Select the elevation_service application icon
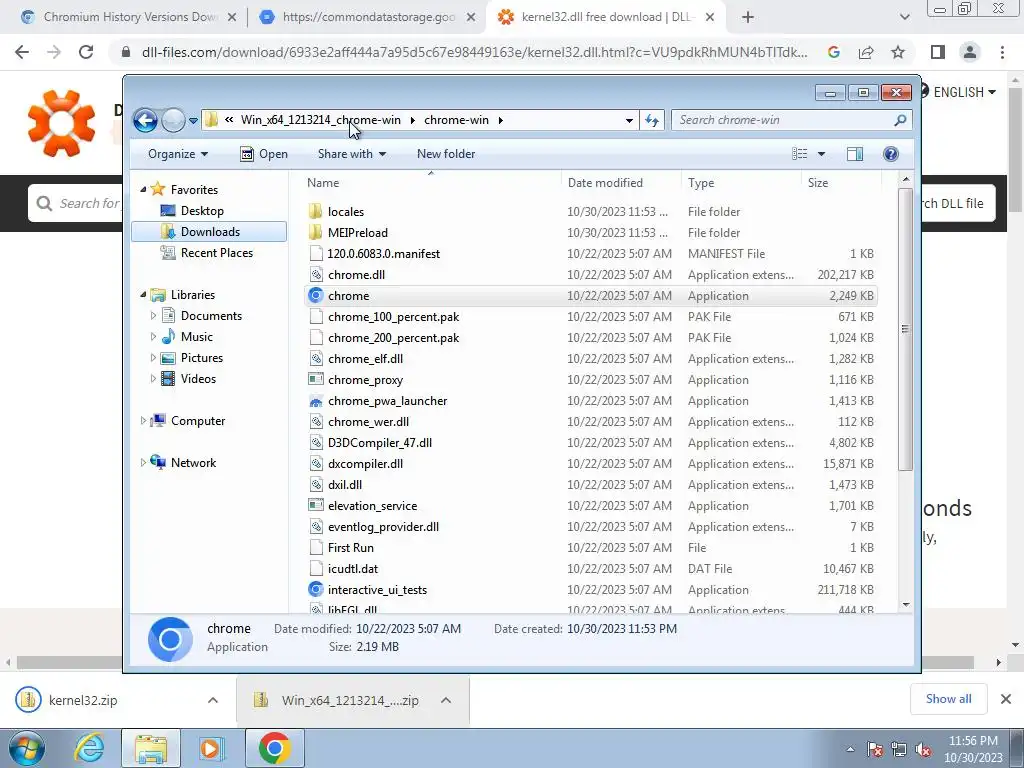This screenshot has height=768, width=1024. tap(316, 505)
